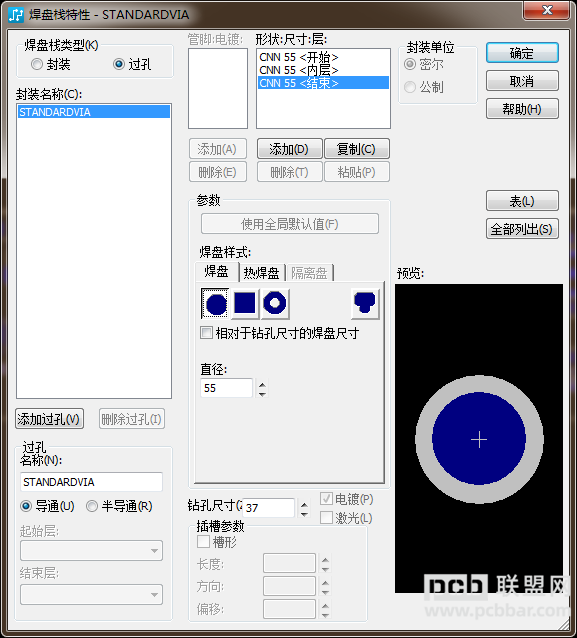577x638 pixels.
Task: Choose the 半导通(R) via option
Action: [92, 506]
